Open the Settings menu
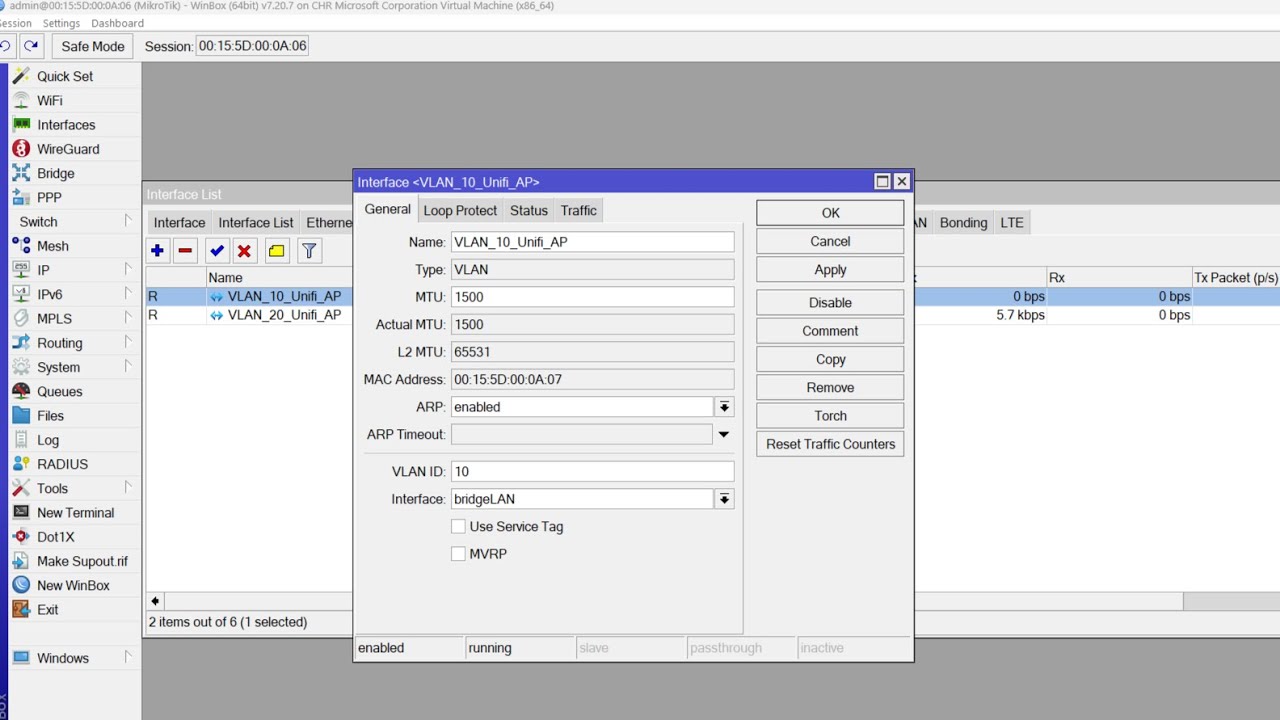The image size is (1280, 720). pos(61,23)
